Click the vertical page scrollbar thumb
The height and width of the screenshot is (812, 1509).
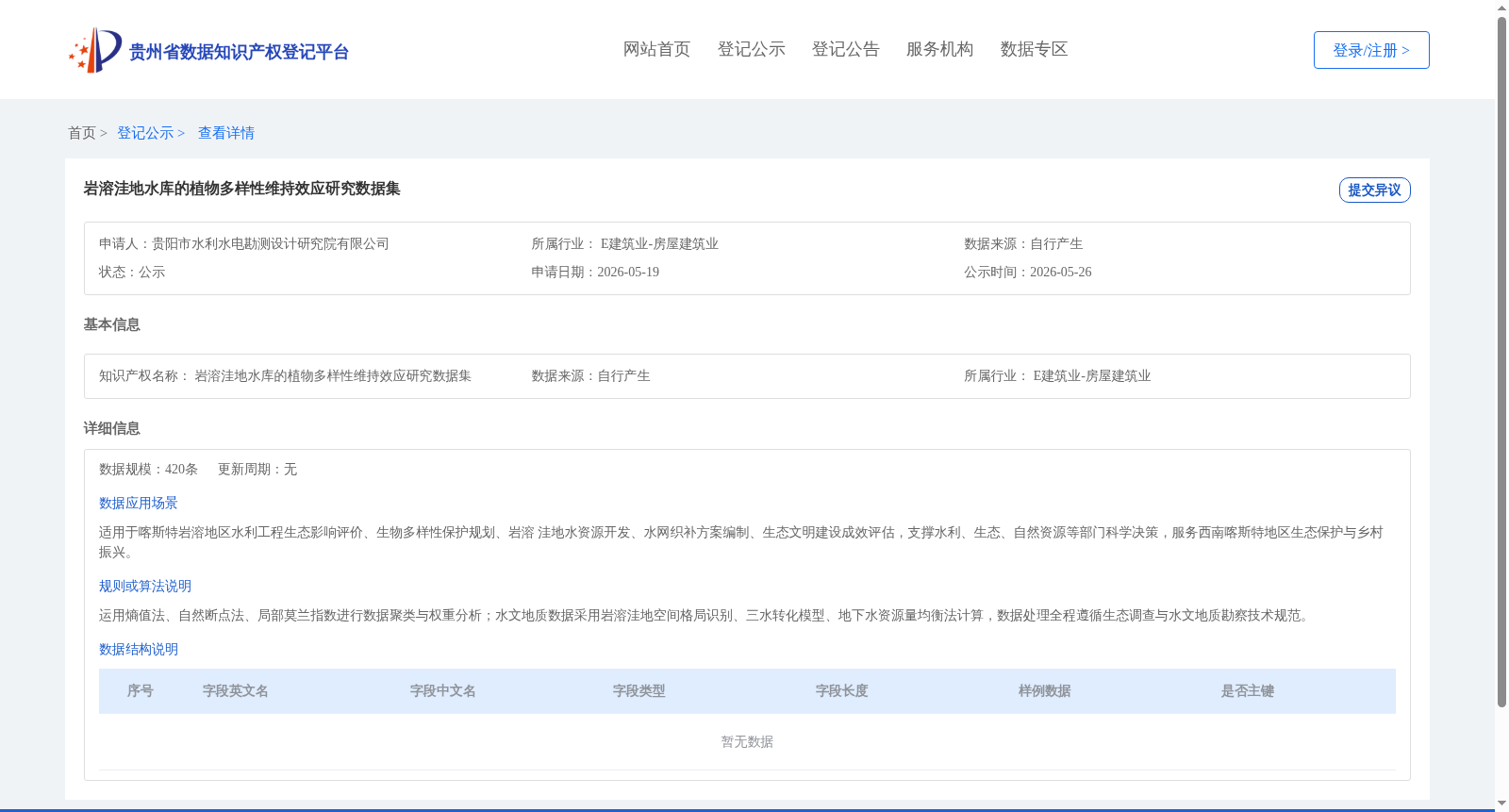[1501, 362]
